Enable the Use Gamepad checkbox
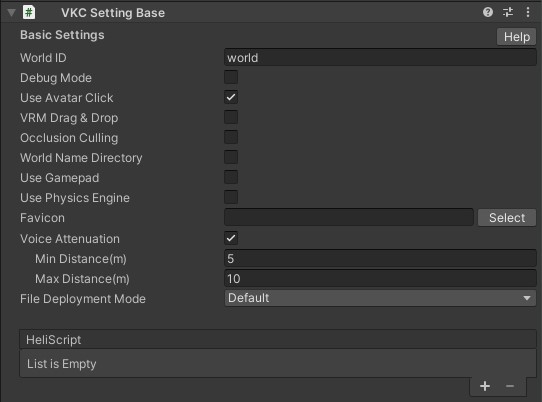The width and height of the screenshot is (542, 402). point(231,177)
